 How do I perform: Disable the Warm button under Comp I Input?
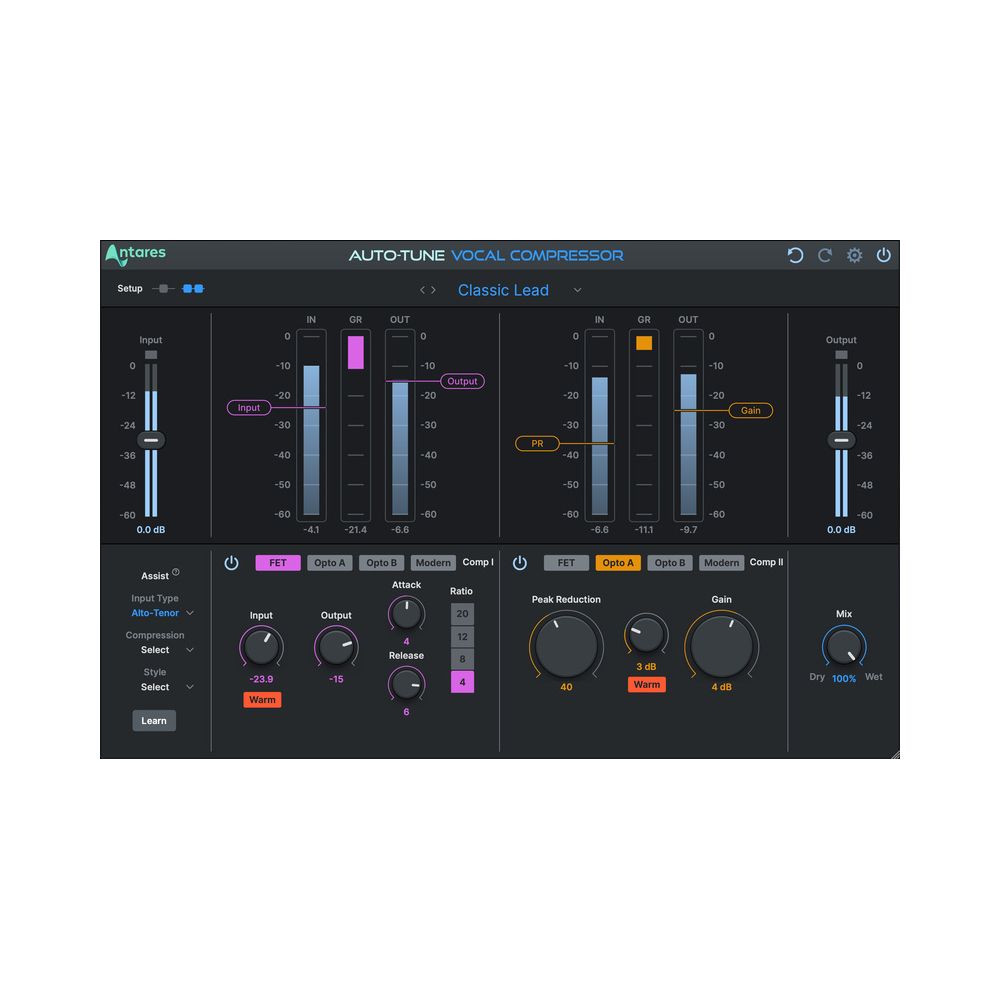(x=262, y=700)
